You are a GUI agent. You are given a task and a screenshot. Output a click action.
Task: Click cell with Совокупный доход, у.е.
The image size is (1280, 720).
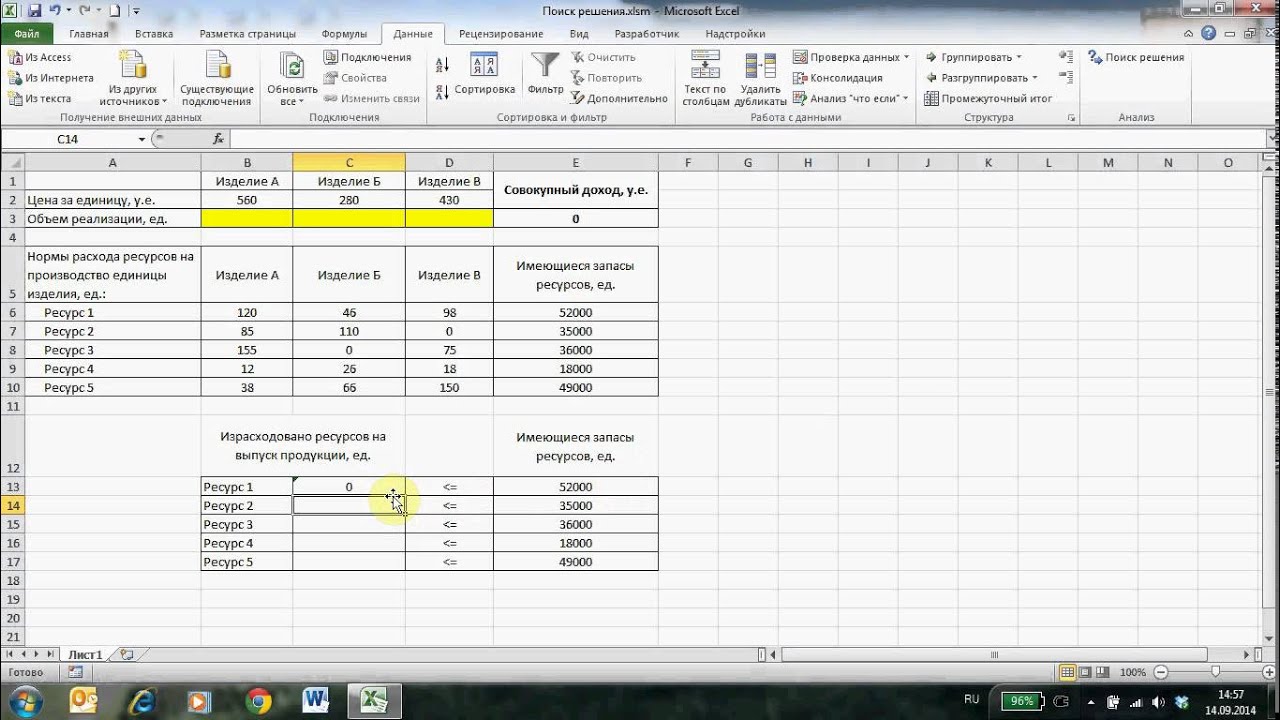point(576,190)
